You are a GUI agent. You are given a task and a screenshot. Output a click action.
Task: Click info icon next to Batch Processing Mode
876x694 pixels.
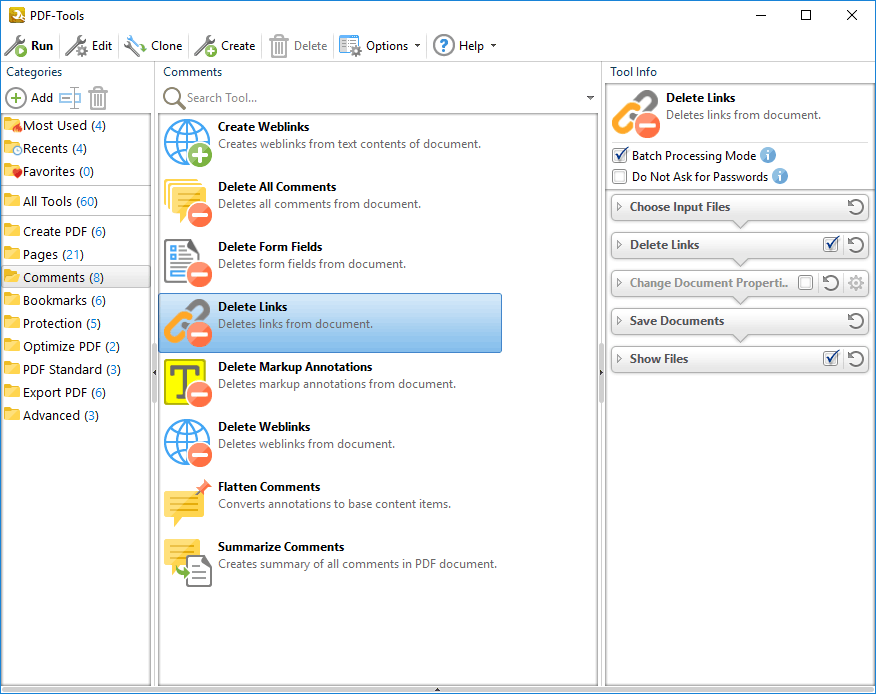(768, 155)
